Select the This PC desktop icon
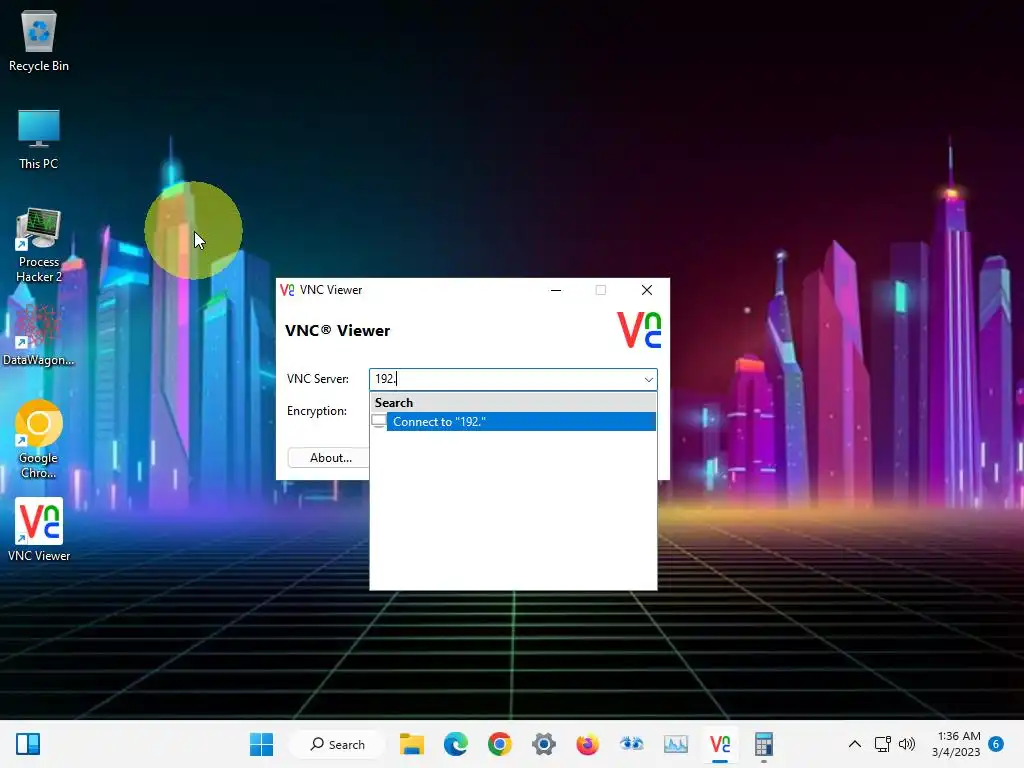This screenshot has width=1024, height=768. [x=39, y=139]
